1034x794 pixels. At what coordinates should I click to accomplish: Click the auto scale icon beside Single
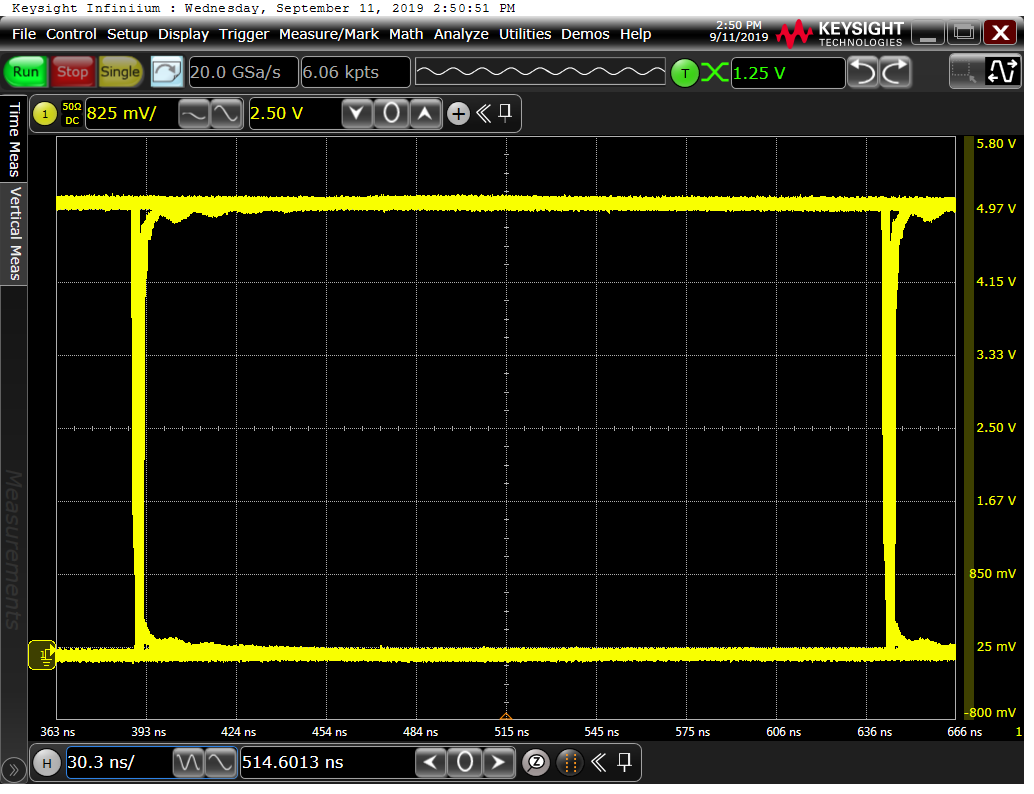coord(166,72)
